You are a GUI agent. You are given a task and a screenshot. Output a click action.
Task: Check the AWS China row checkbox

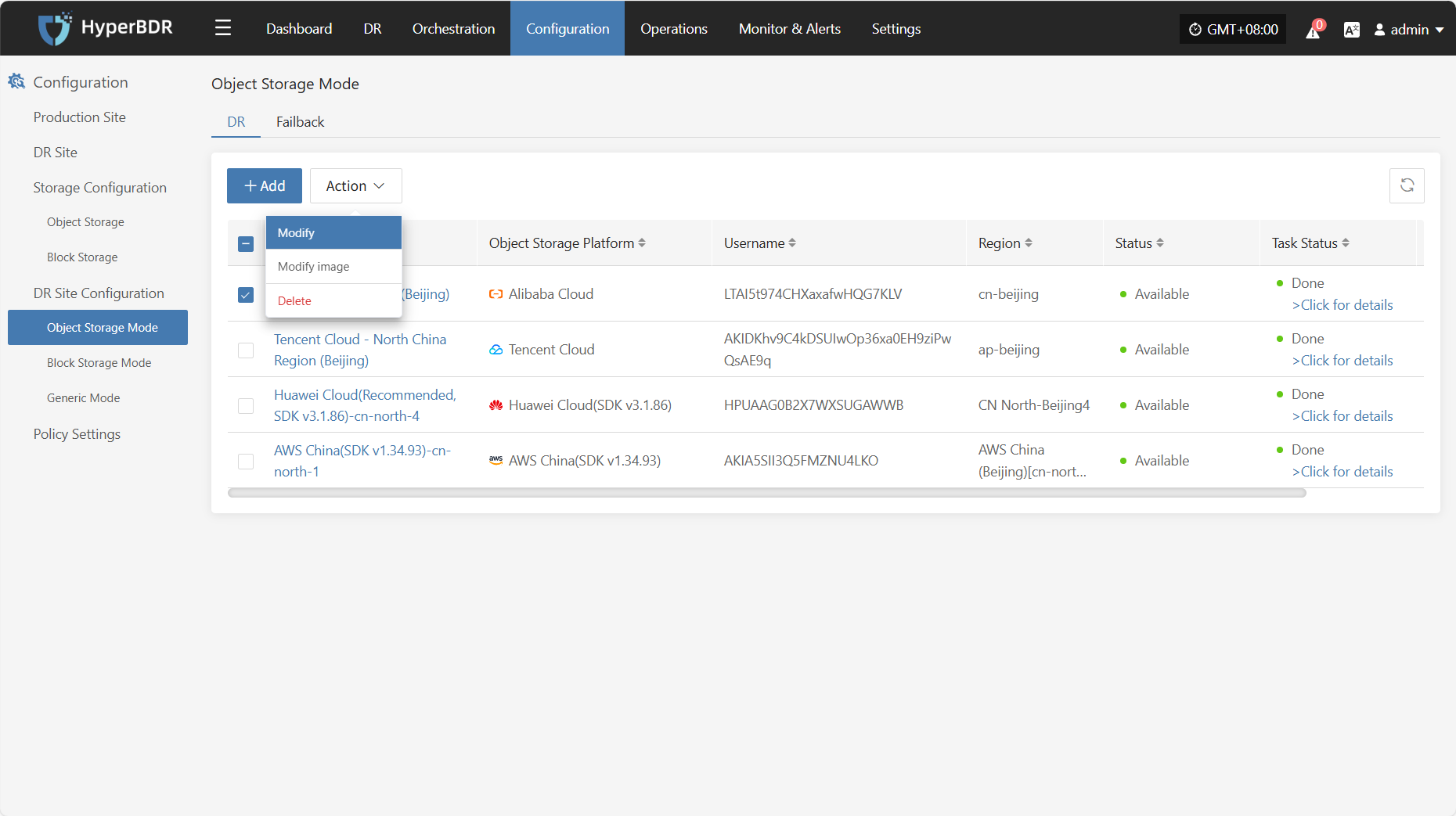tap(246, 461)
